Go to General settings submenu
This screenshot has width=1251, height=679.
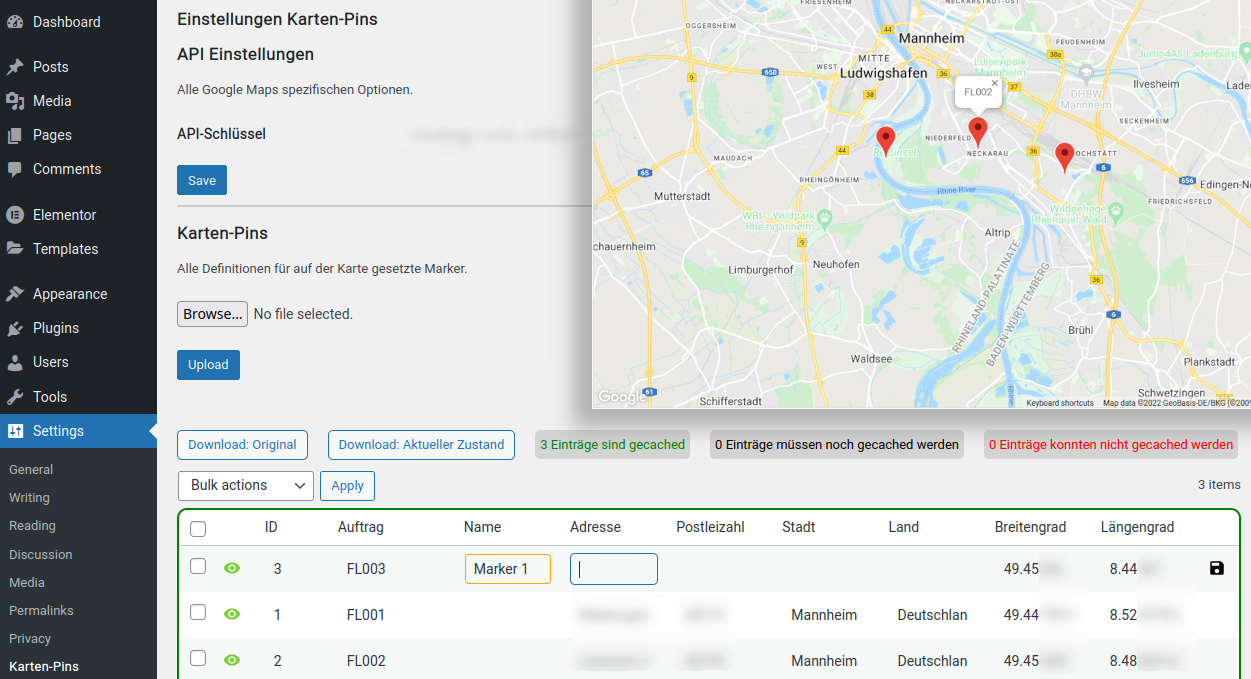[31, 469]
